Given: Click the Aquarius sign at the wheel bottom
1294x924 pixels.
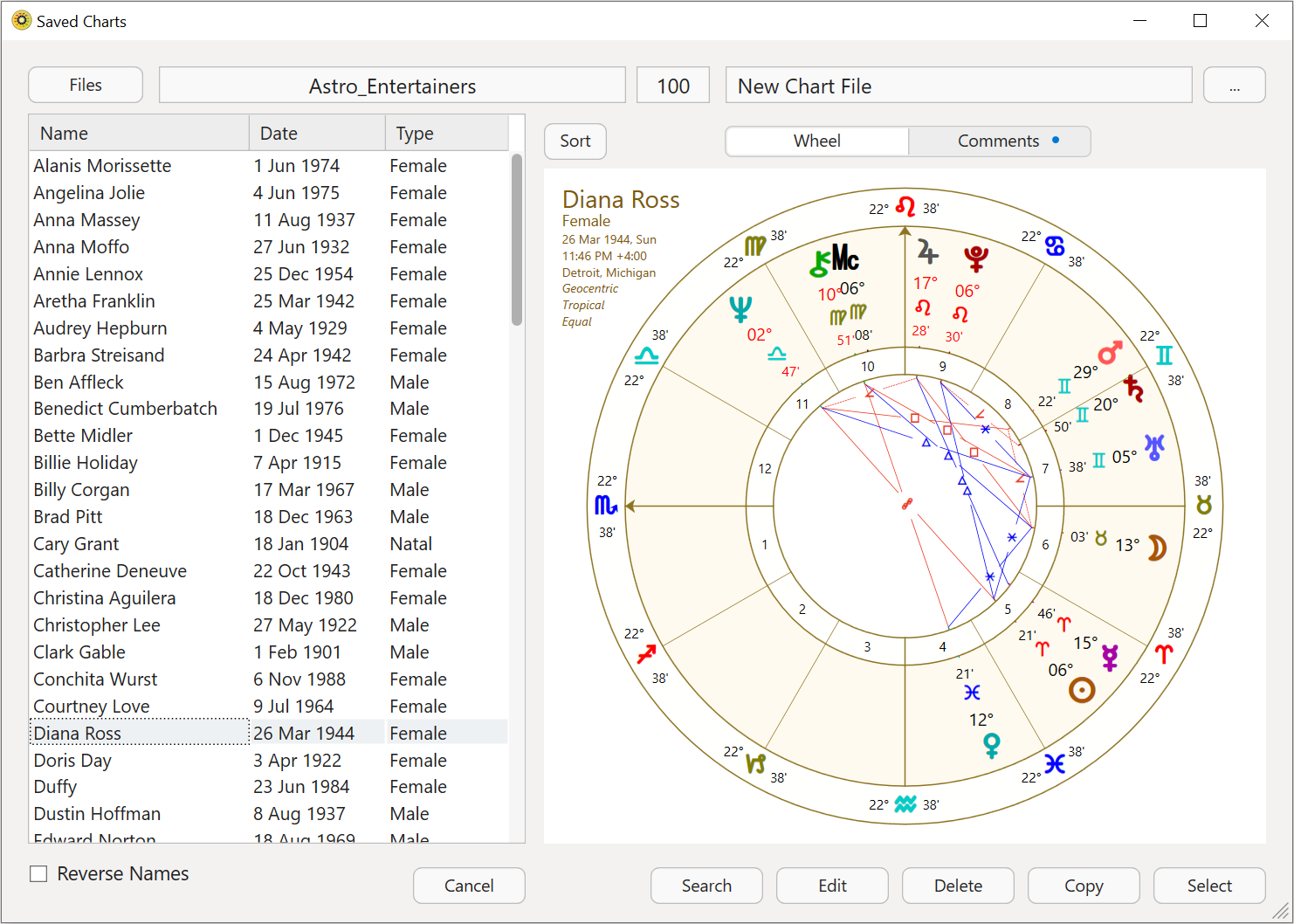Looking at the screenshot, I should (905, 803).
